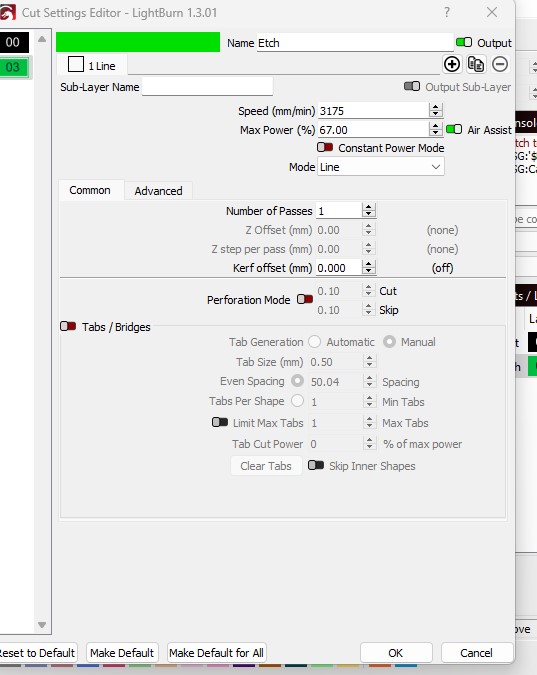Screen dimensions: 537x675
Task: Click the Tab Size spinner arrows
Action: point(369,362)
